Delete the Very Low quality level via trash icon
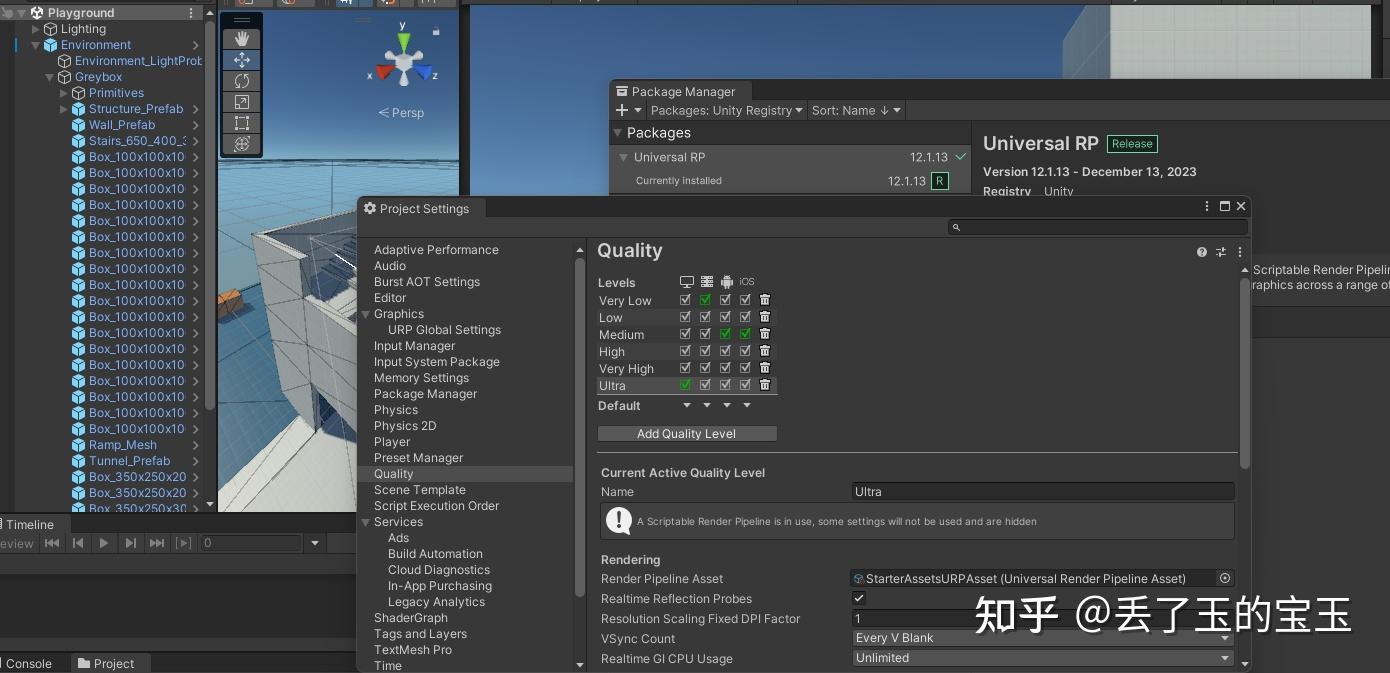This screenshot has height=673, width=1390. 763,300
